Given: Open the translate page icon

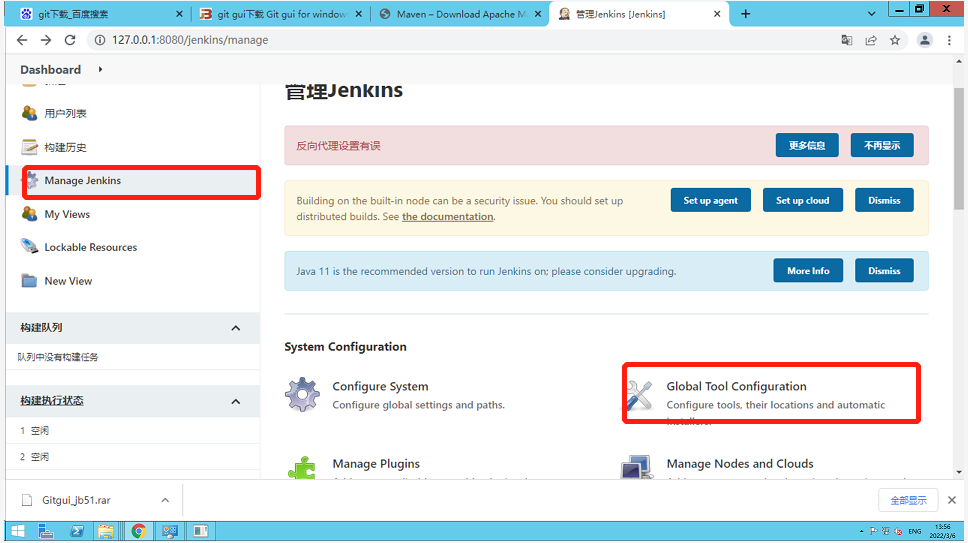Looking at the screenshot, I should click(x=846, y=40).
